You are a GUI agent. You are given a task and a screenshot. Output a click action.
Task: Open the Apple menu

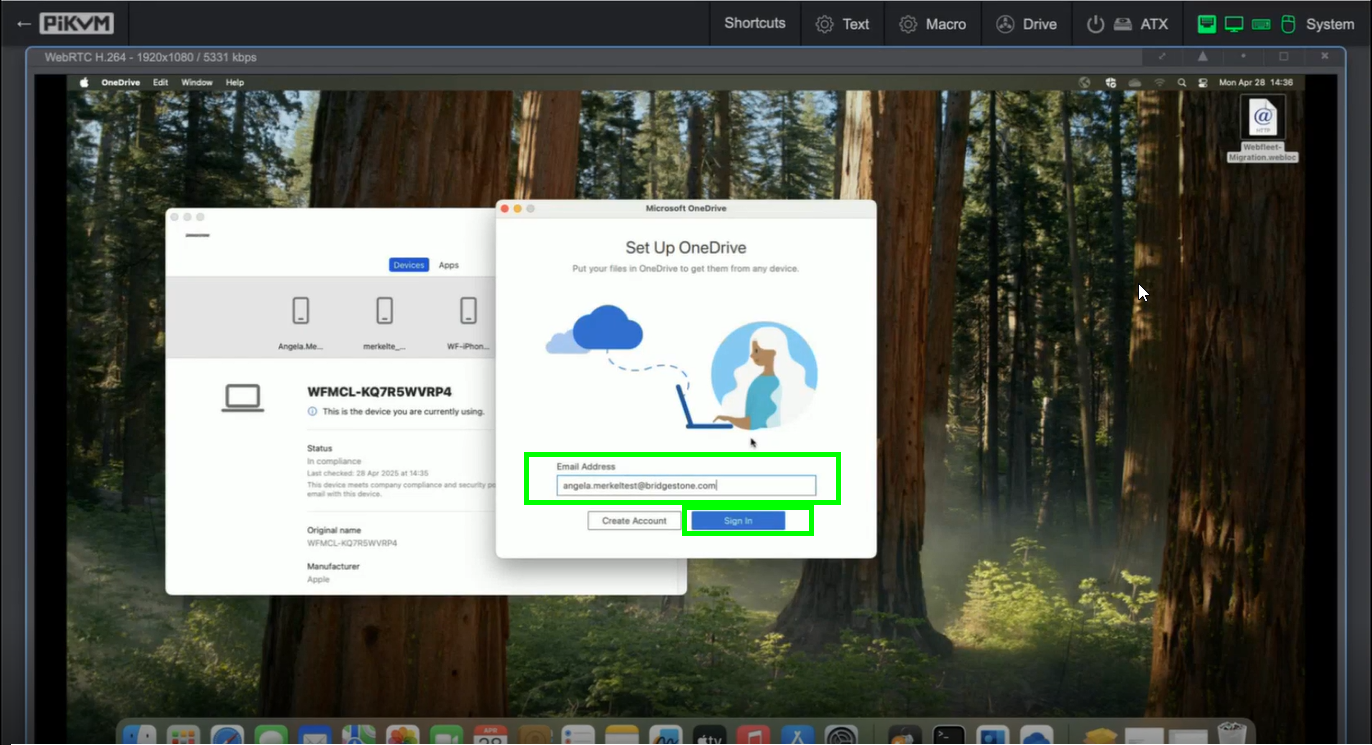point(84,82)
